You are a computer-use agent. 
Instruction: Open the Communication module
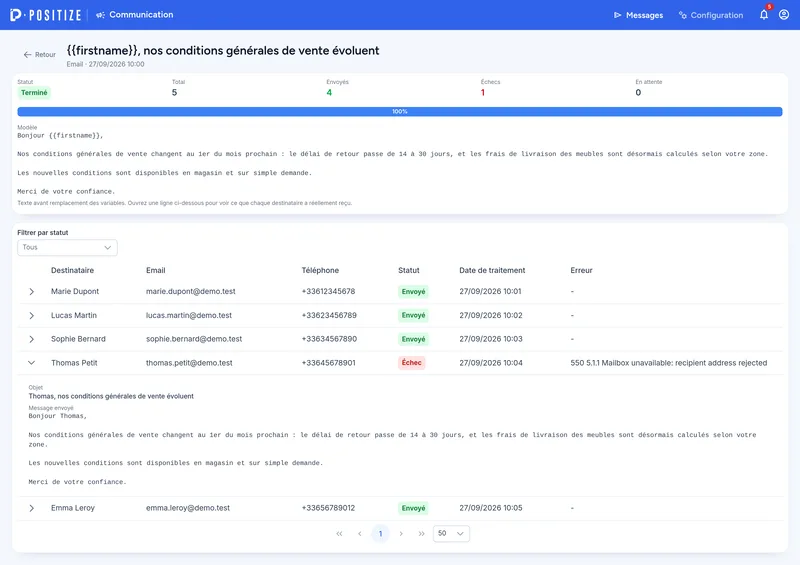[x=135, y=15]
